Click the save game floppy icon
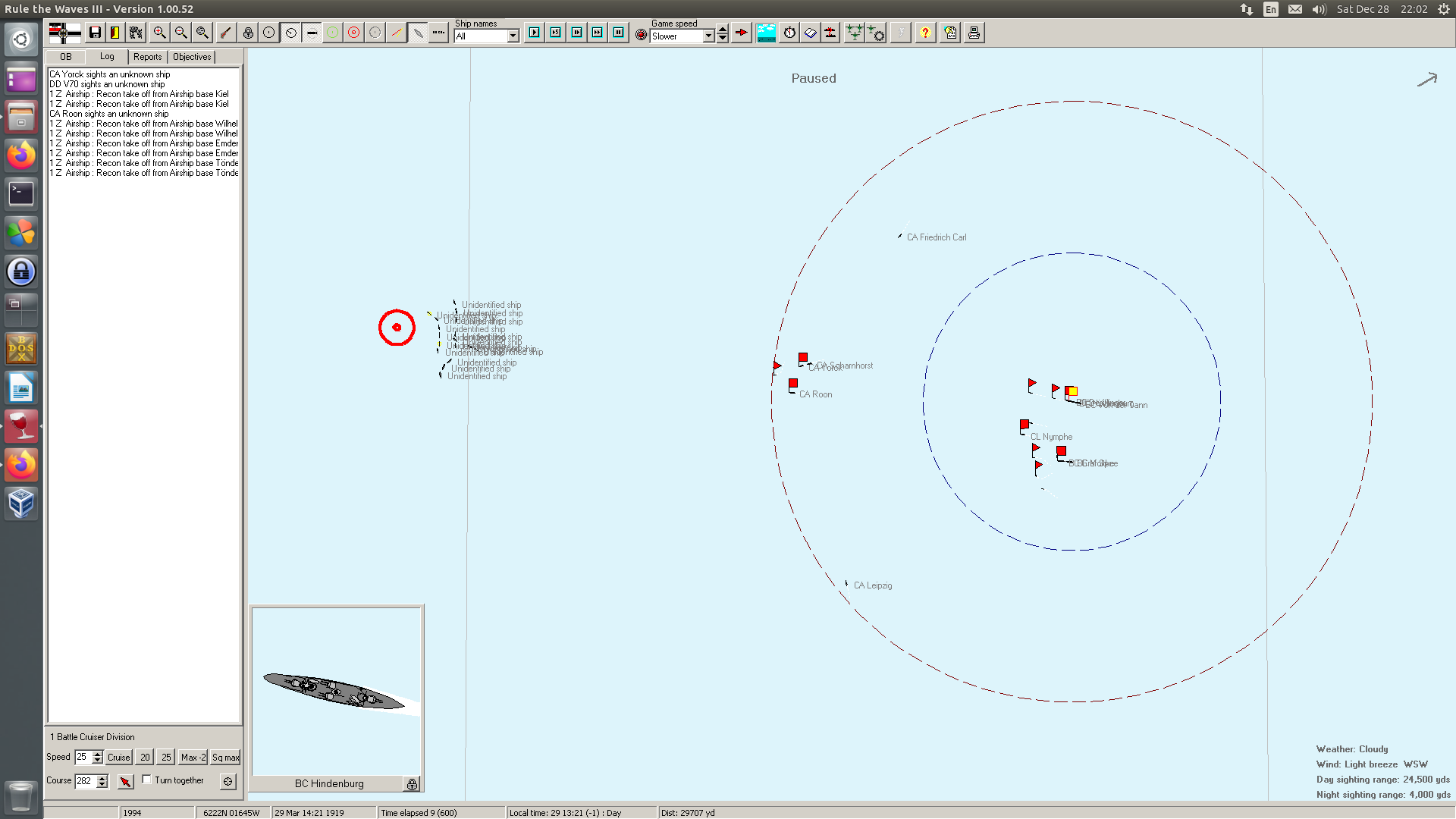 point(95,33)
